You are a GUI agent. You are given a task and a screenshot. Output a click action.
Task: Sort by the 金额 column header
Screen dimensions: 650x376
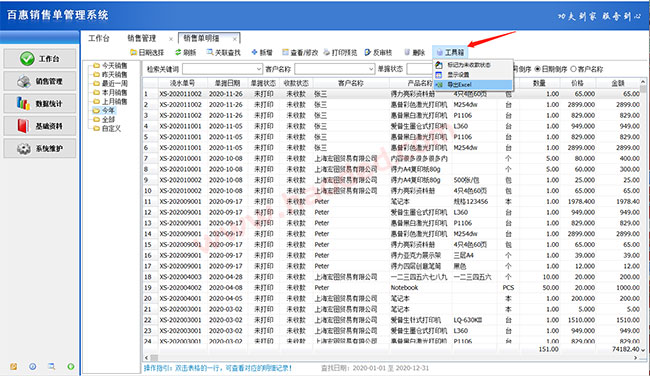618,83
